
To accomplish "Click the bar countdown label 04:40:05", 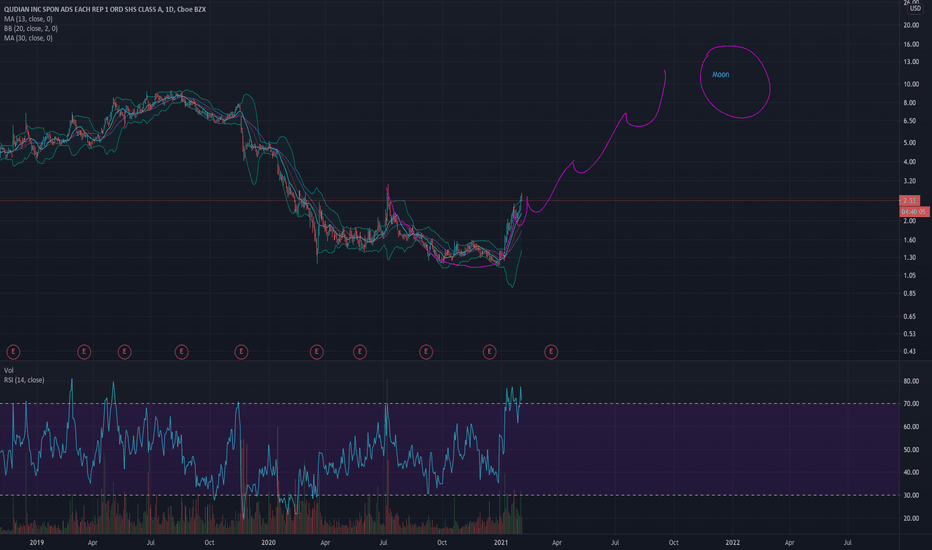I will point(914,212).
